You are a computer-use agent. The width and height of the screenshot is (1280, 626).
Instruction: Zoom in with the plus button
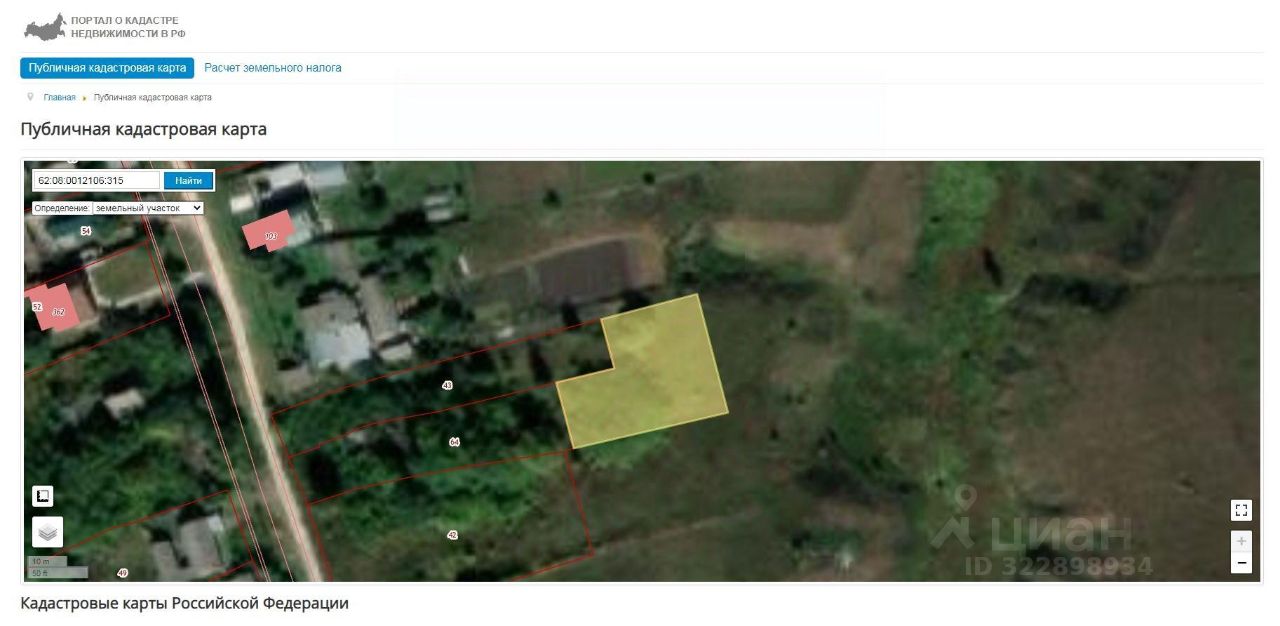1241,541
